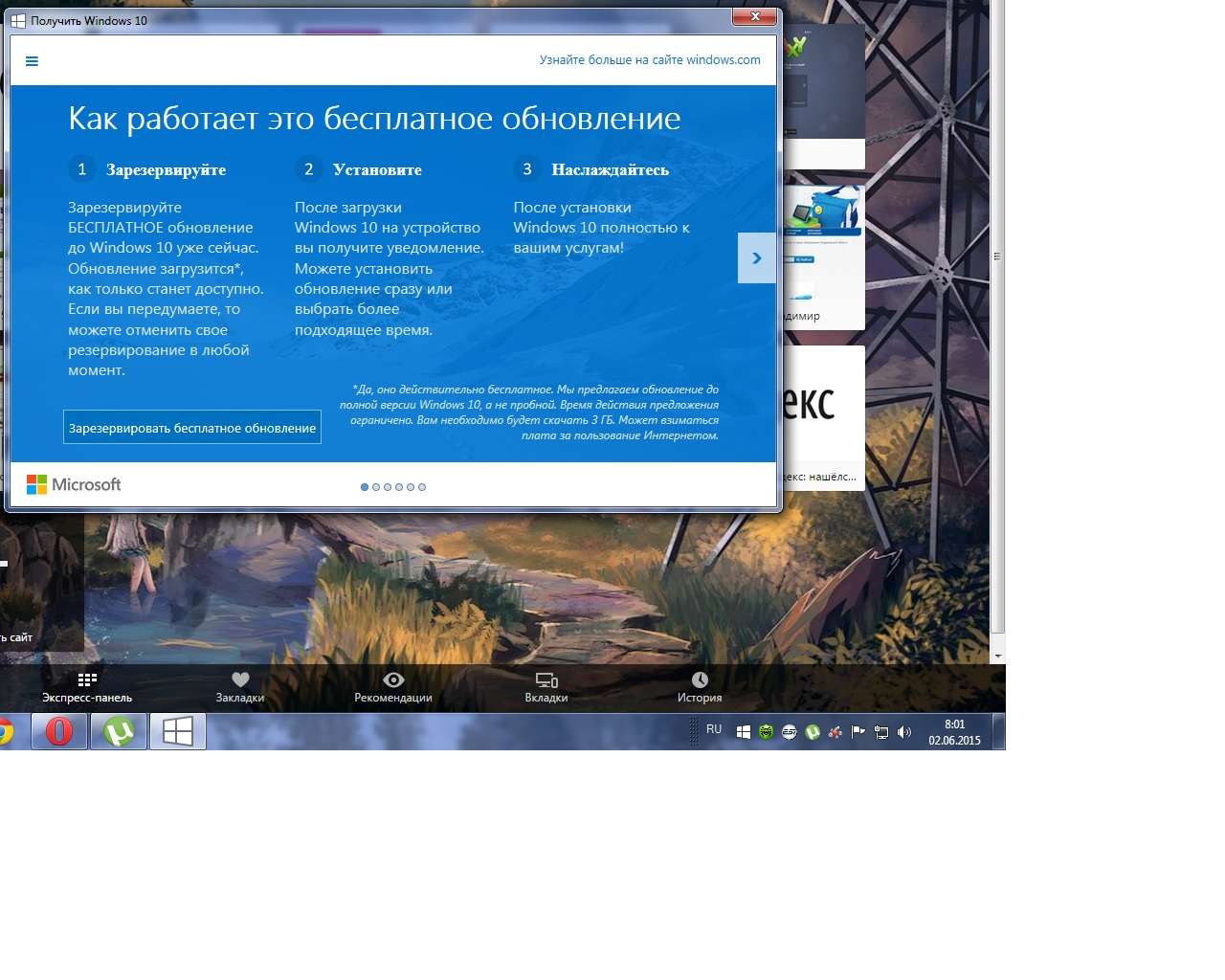Screen dimensions: 1225x980
Task: Click the uTorrent icon in the system tray
Action: click(813, 732)
